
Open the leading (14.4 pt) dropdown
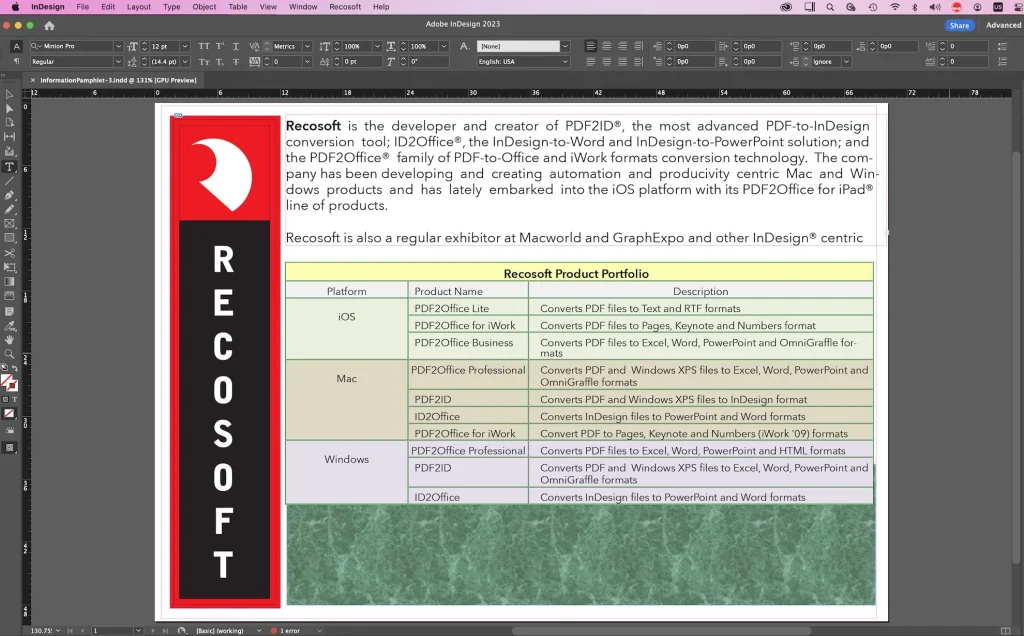pos(185,61)
